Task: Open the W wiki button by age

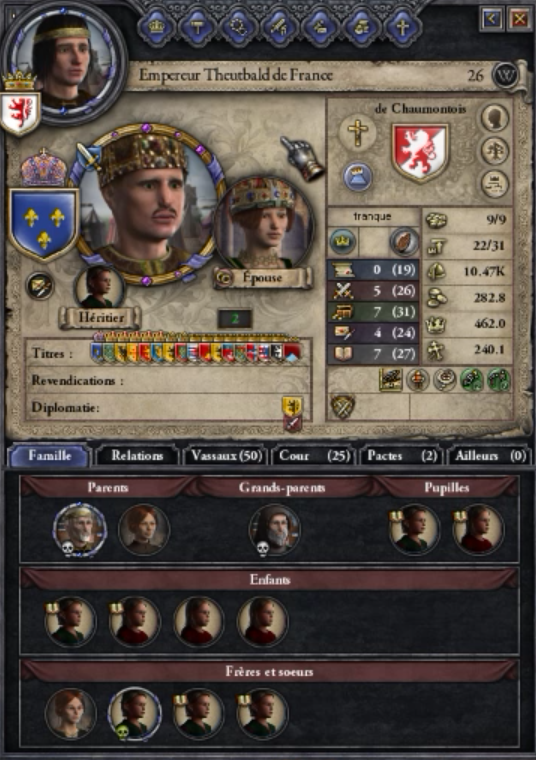Action: point(506,75)
